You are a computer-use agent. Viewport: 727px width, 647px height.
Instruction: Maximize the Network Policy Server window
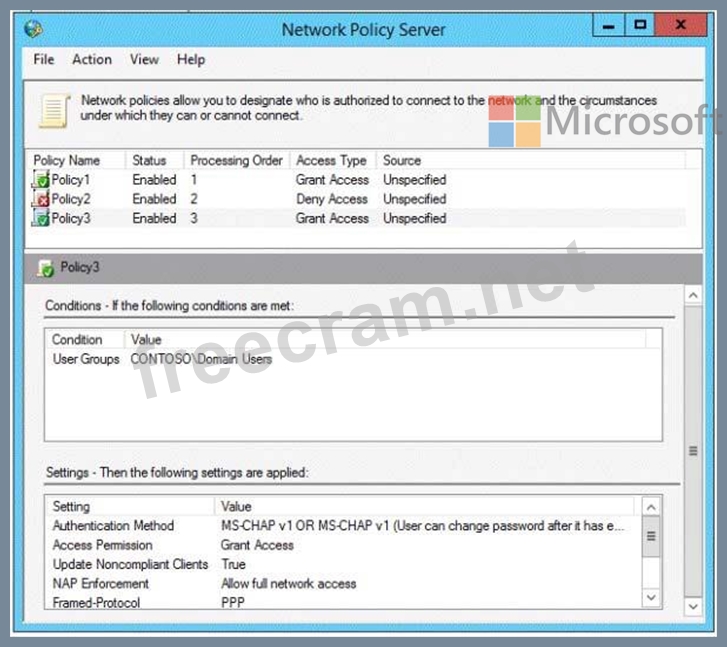640,25
